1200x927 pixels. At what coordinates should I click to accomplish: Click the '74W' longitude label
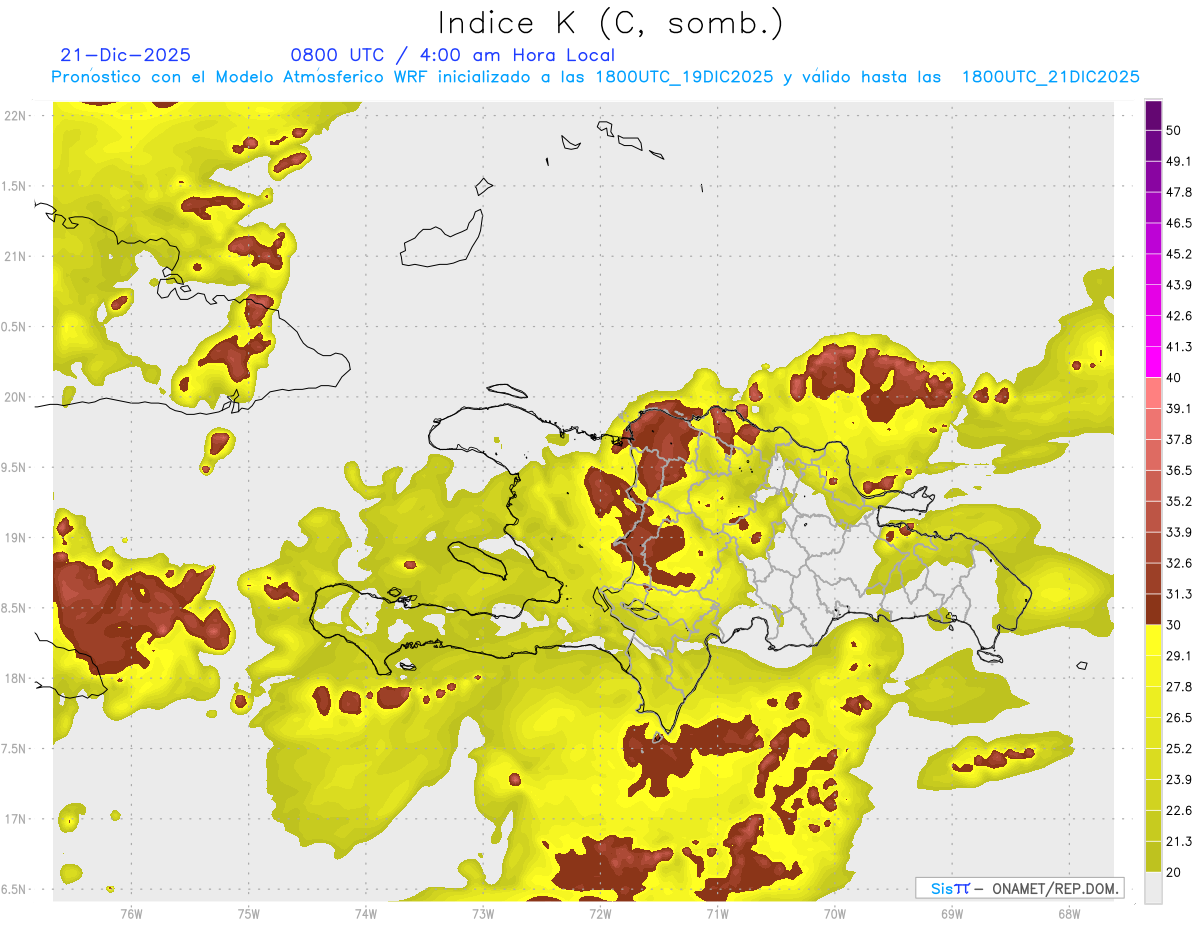pos(365,913)
